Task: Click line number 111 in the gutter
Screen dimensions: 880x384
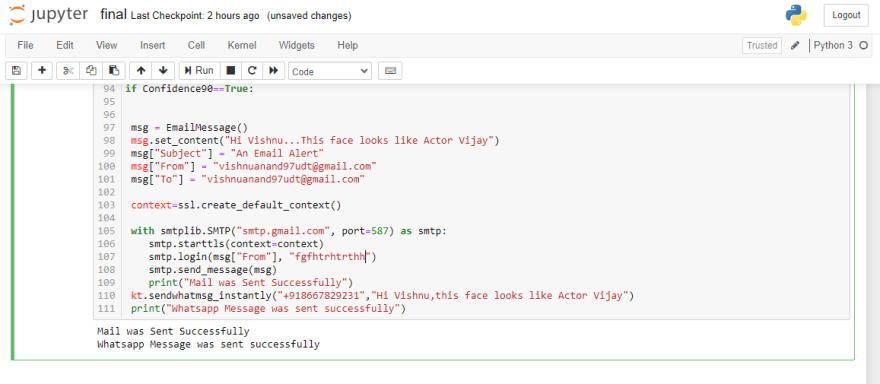Action: coord(107,308)
